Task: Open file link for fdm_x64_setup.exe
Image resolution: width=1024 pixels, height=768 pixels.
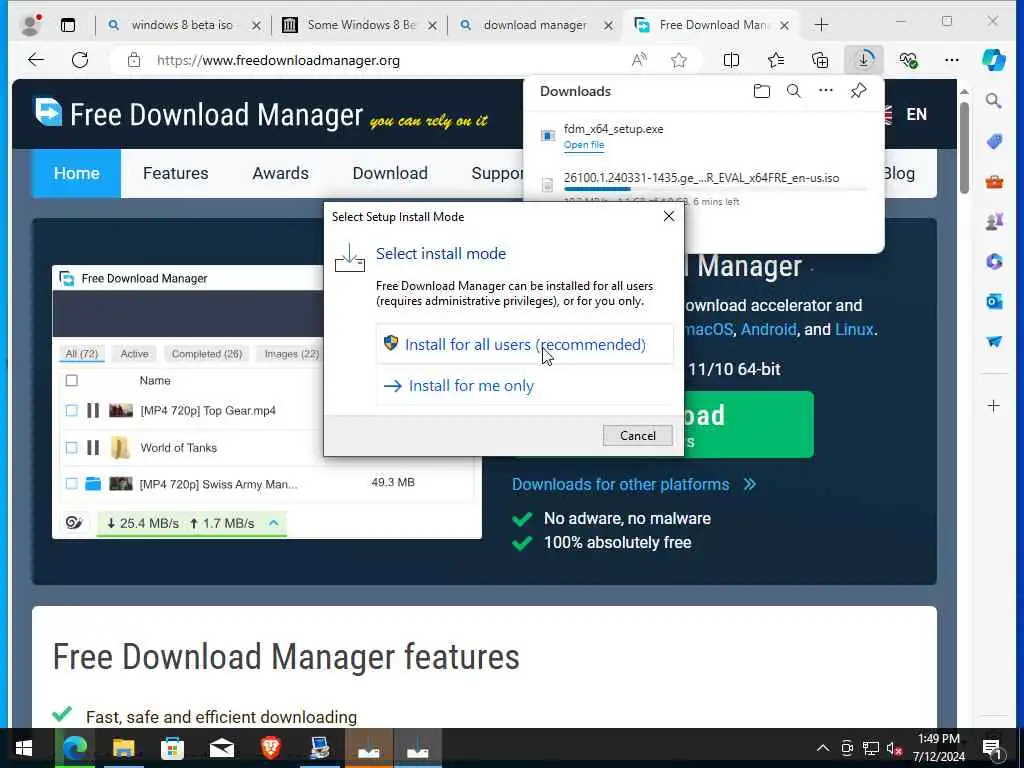Action: point(584,145)
